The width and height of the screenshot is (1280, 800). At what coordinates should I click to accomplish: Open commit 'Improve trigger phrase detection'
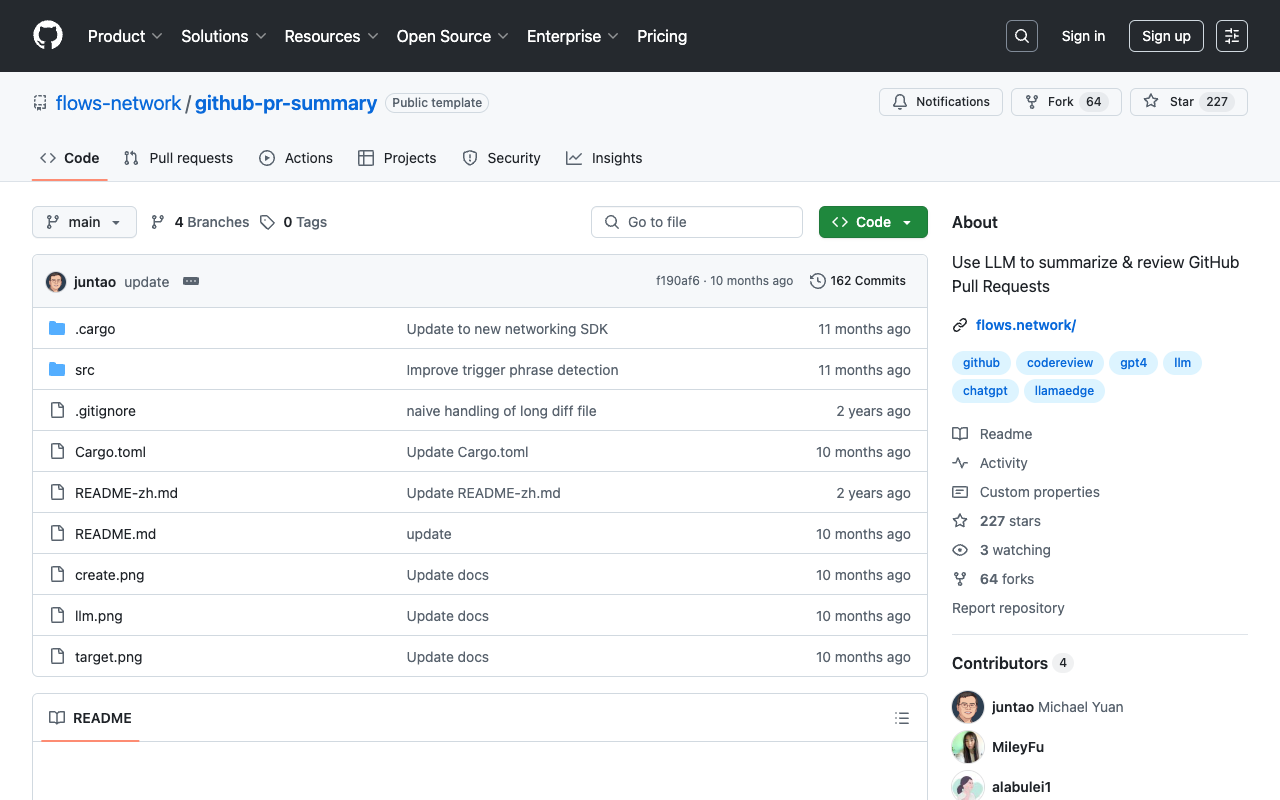(513, 370)
